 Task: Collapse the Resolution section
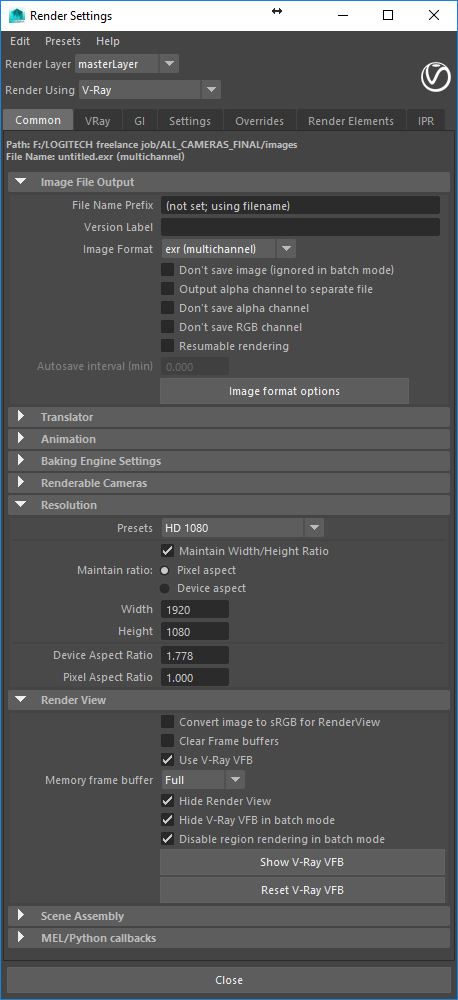(x=21, y=504)
